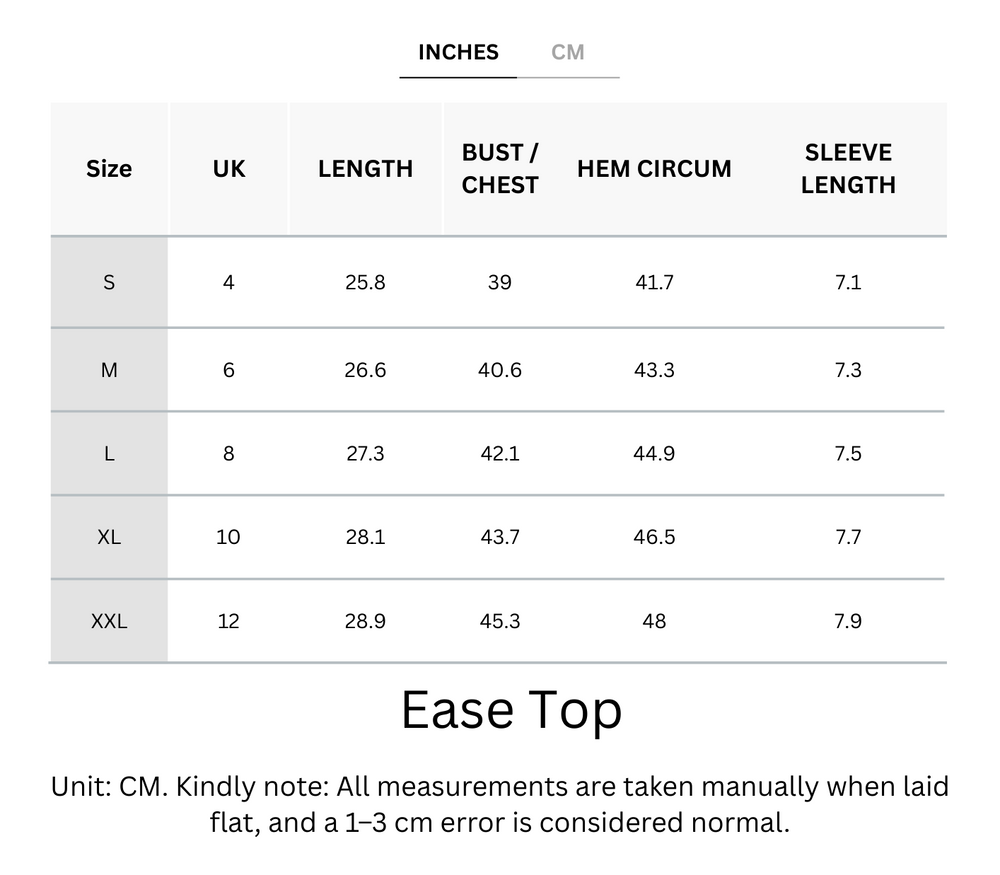Click the sleeve length value 7.7
The image size is (1000, 875).
point(848,537)
